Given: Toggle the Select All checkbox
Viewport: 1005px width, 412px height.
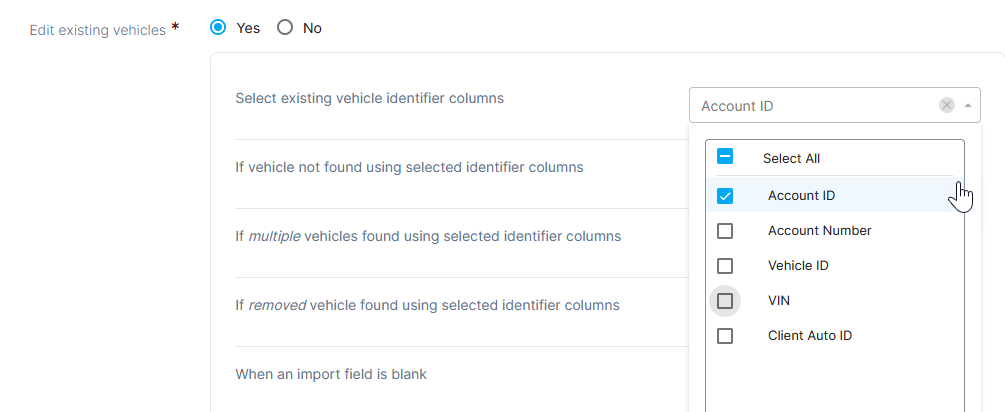Looking at the screenshot, I should coord(726,157).
